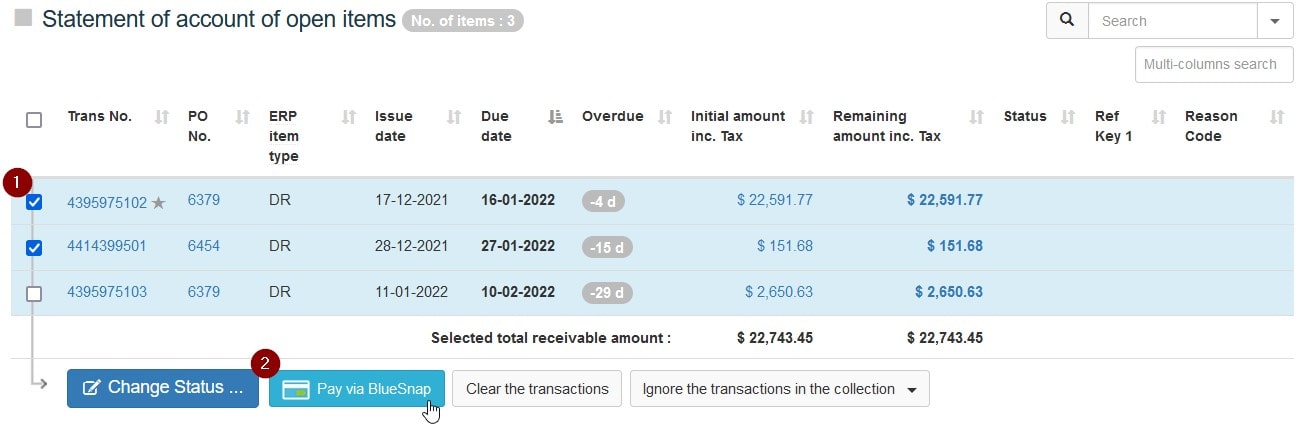
Task: Sort by the Due date column icon
Action: (557, 117)
